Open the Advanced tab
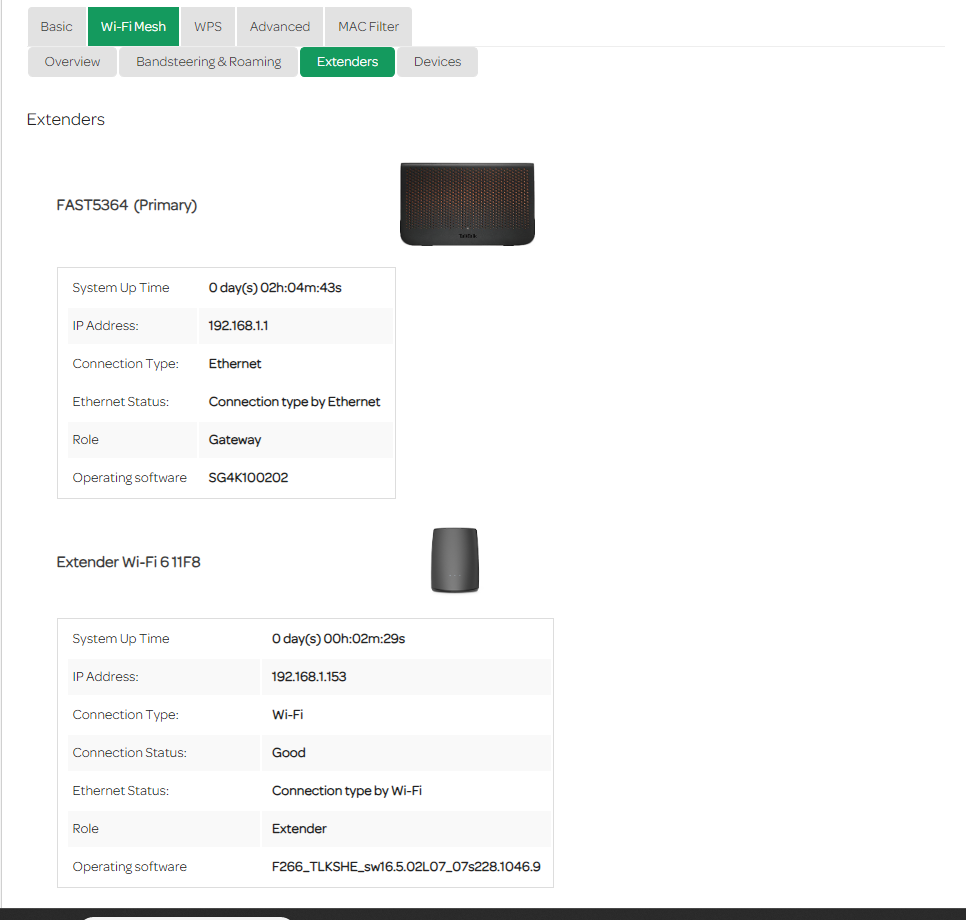The image size is (966, 920). click(x=279, y=26)
